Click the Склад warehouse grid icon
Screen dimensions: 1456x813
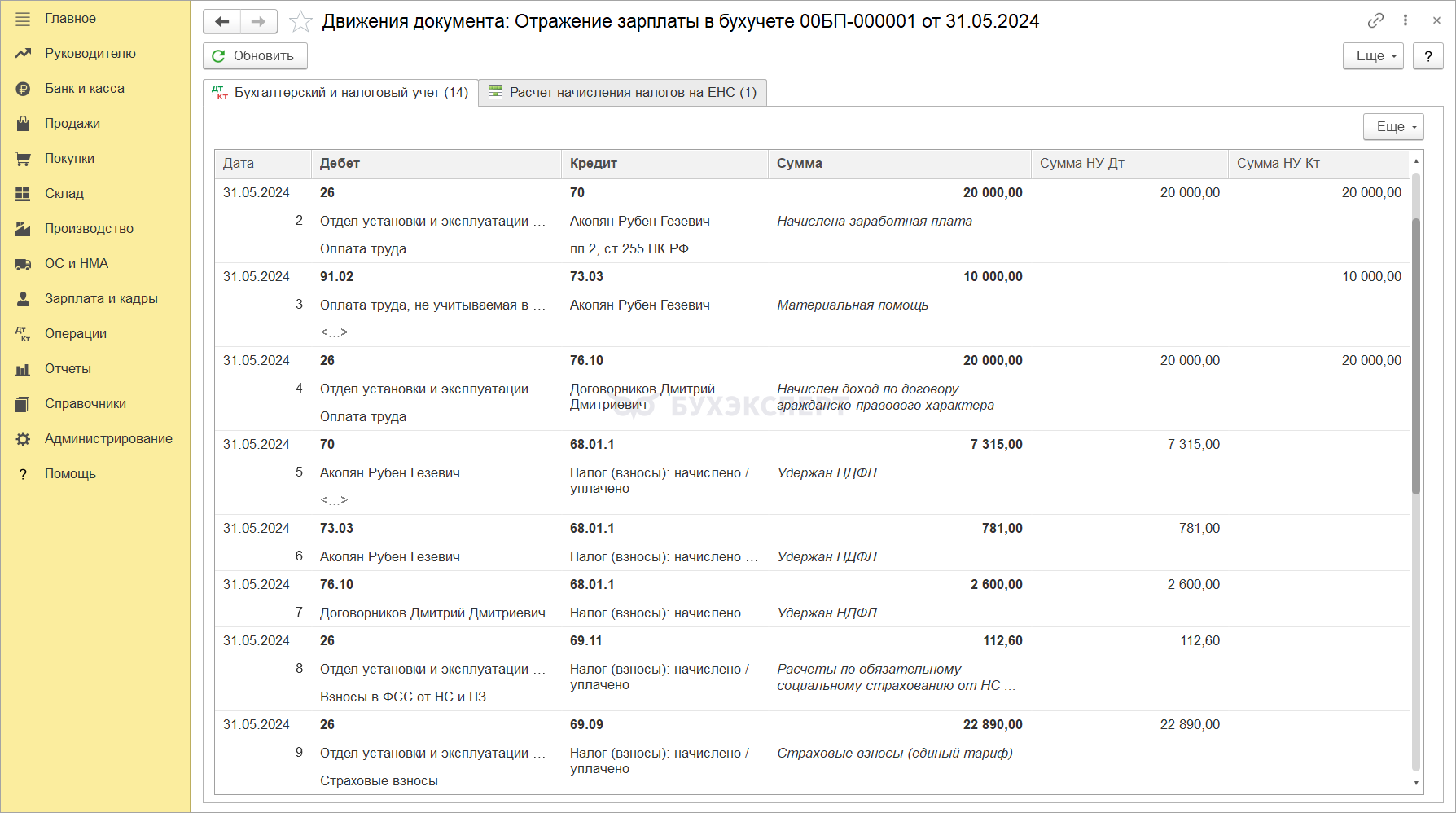(x=23, y=194)
